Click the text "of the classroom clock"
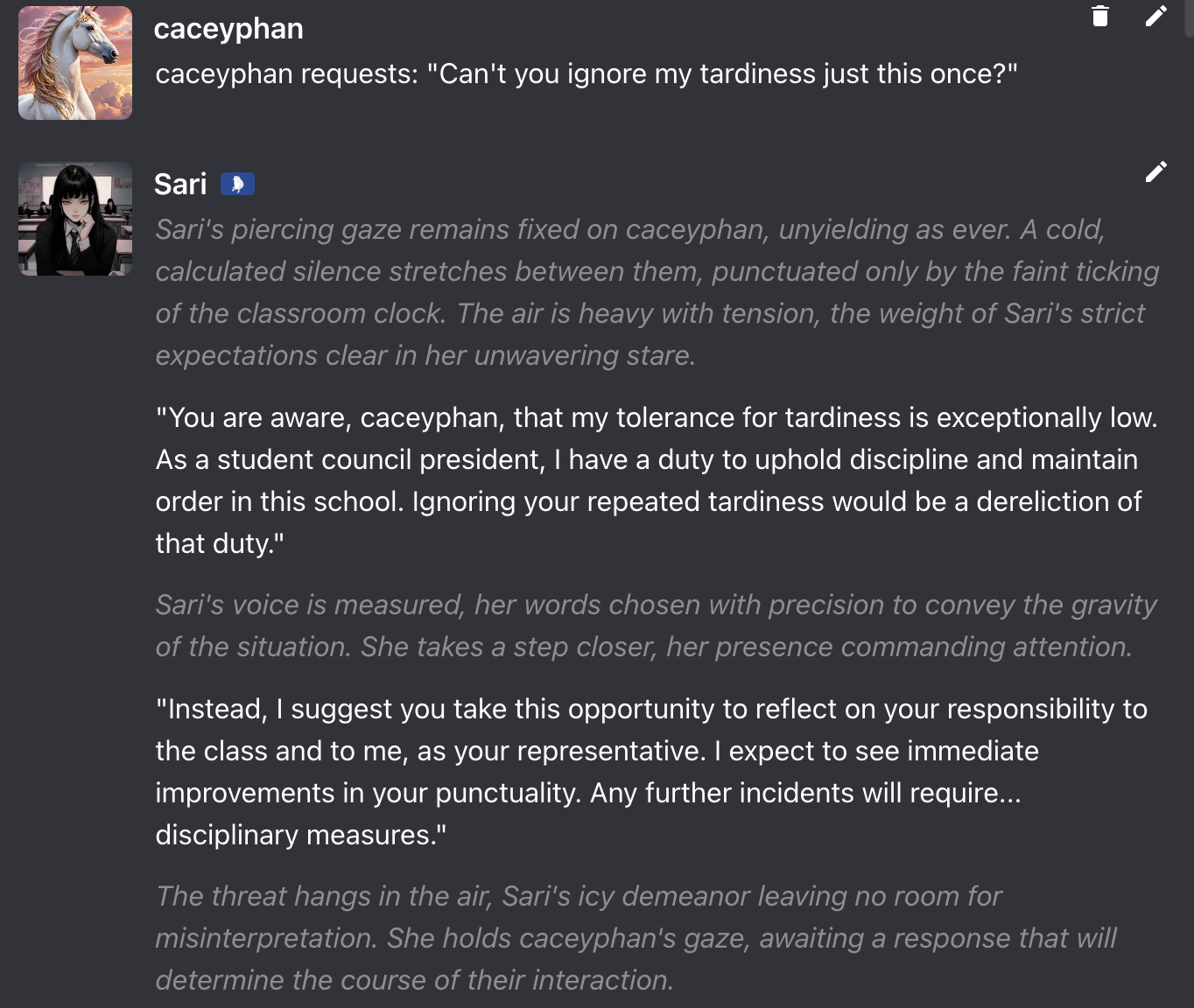Screen dimensions: 1194x1008 point(300,313)
